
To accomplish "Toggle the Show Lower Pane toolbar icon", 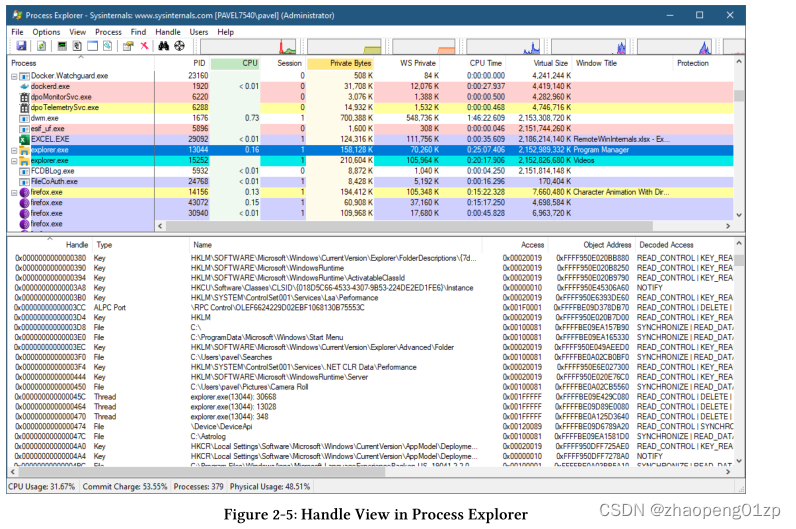I will click(x=92, y=46).
